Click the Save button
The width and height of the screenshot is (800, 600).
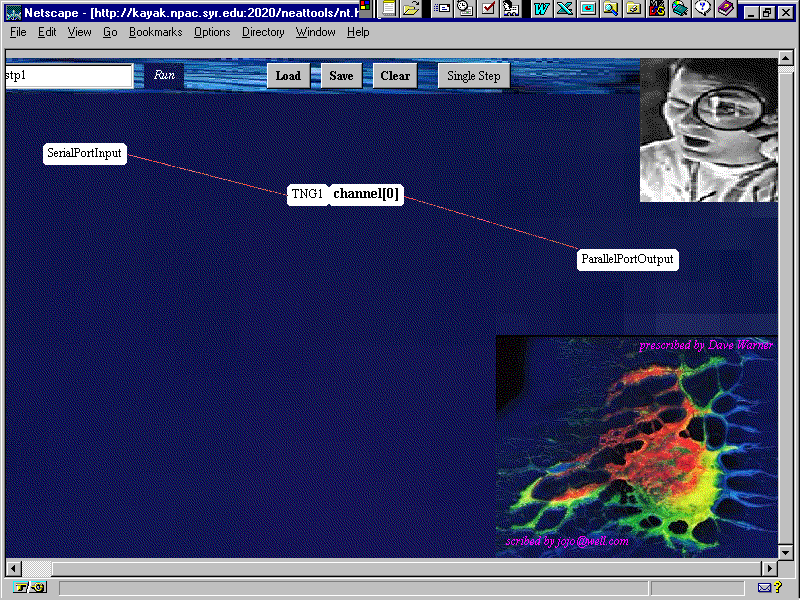(x=341, y=76)
